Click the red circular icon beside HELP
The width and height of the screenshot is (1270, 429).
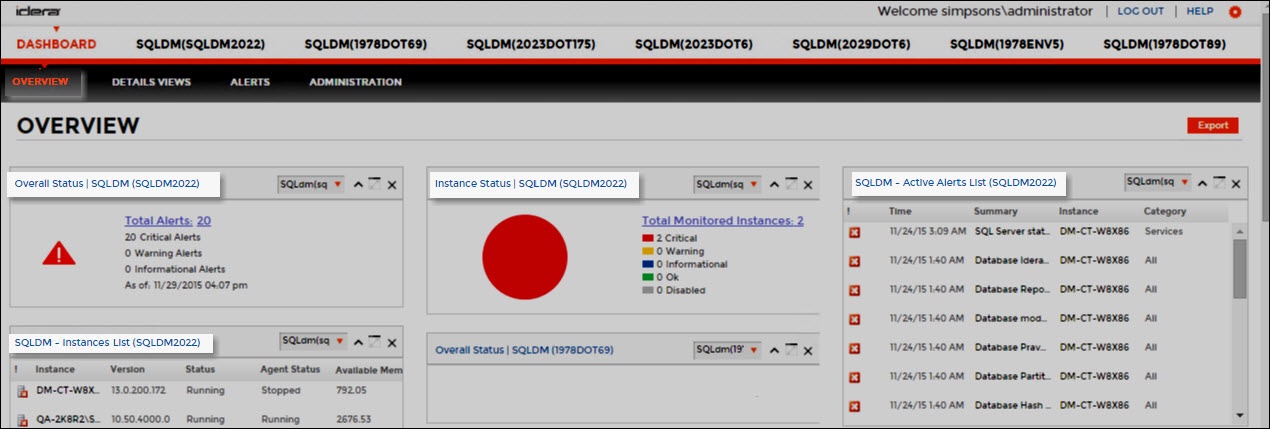(x=1235, y=12)
